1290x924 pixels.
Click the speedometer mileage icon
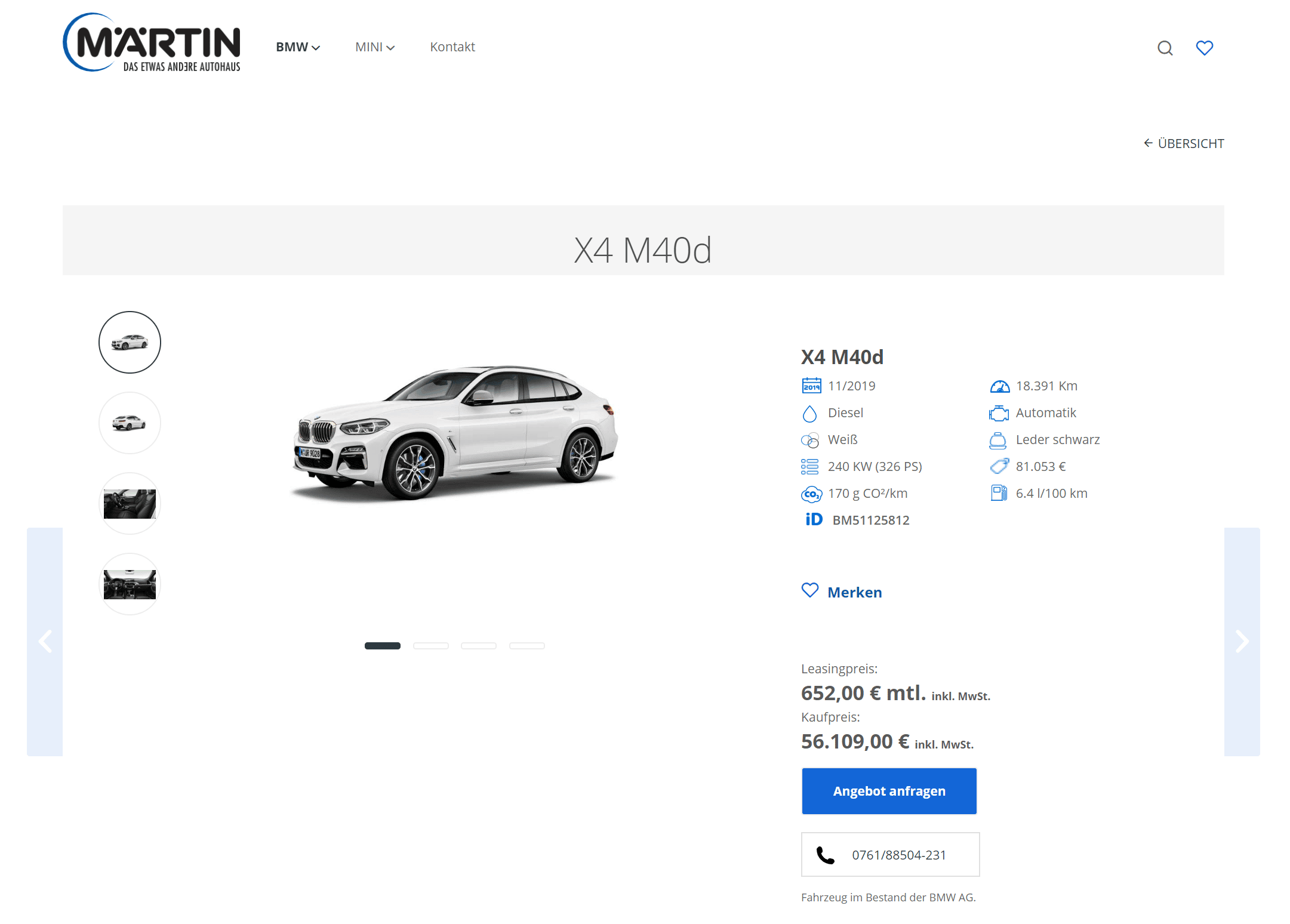1000,386
